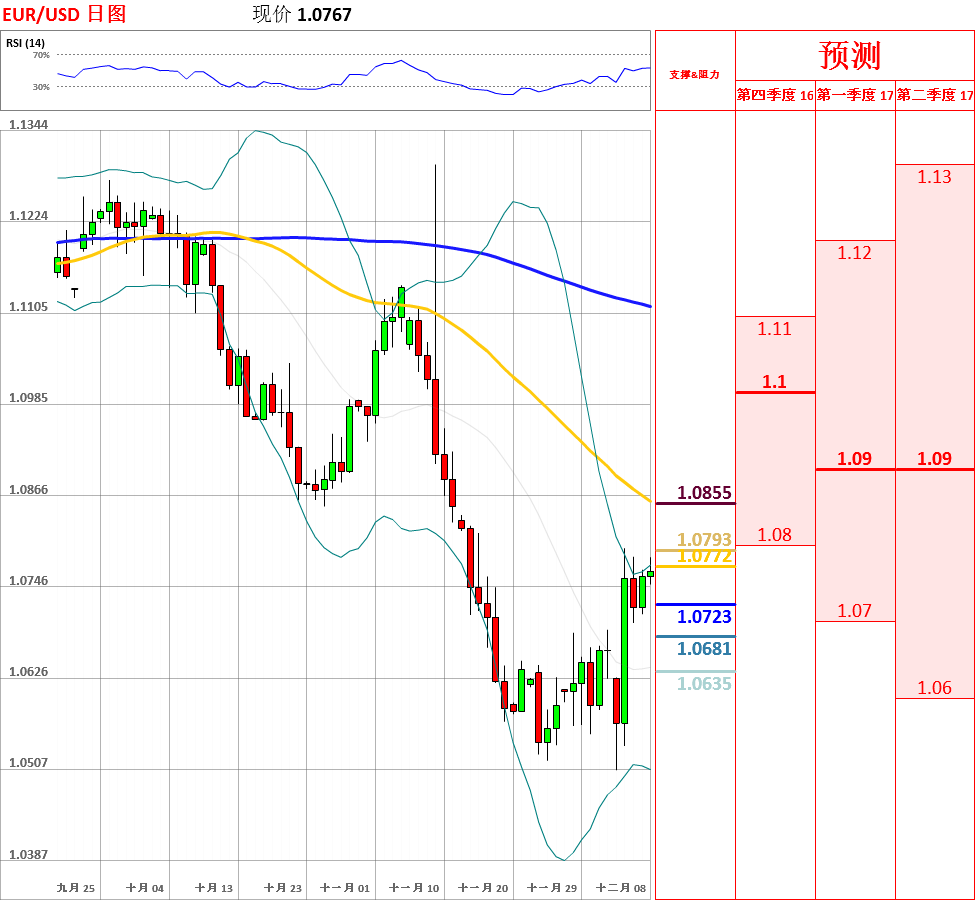Select the 1.06 forecast low value

pos(934,688)
